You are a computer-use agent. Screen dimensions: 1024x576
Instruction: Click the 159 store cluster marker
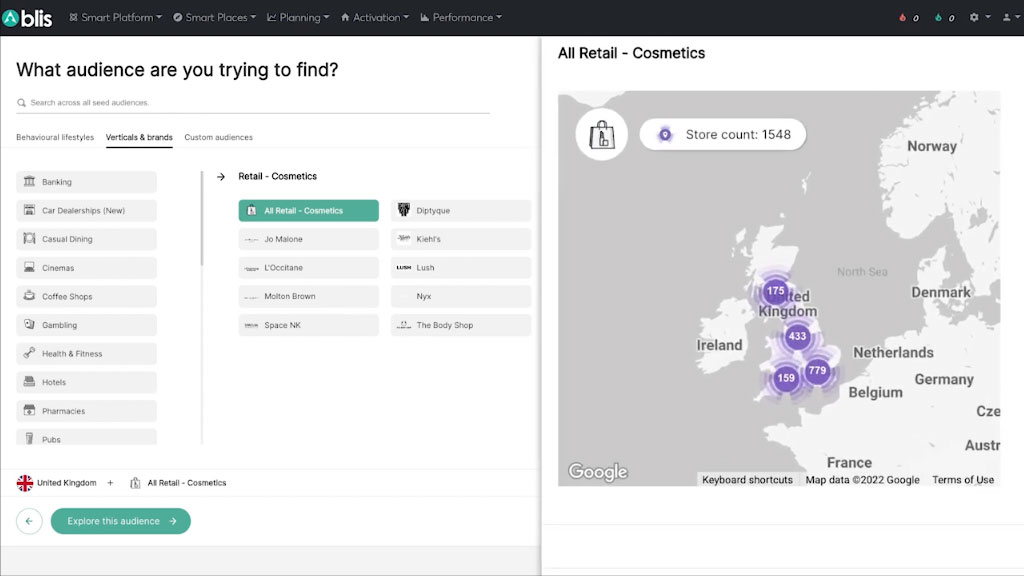(x=786, y=377)
